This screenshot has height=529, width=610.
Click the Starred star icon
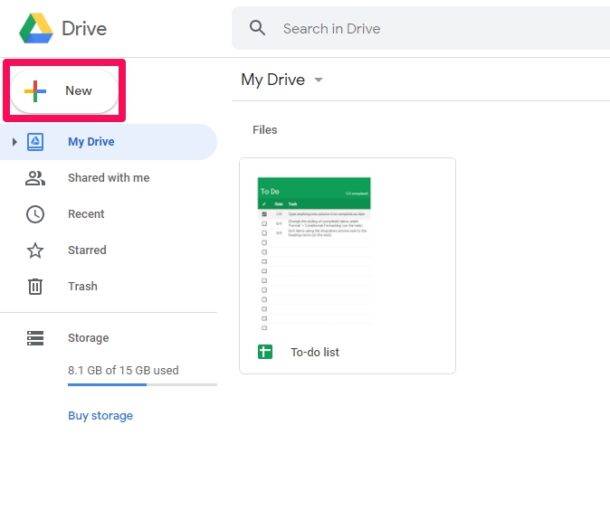point(35,250)
